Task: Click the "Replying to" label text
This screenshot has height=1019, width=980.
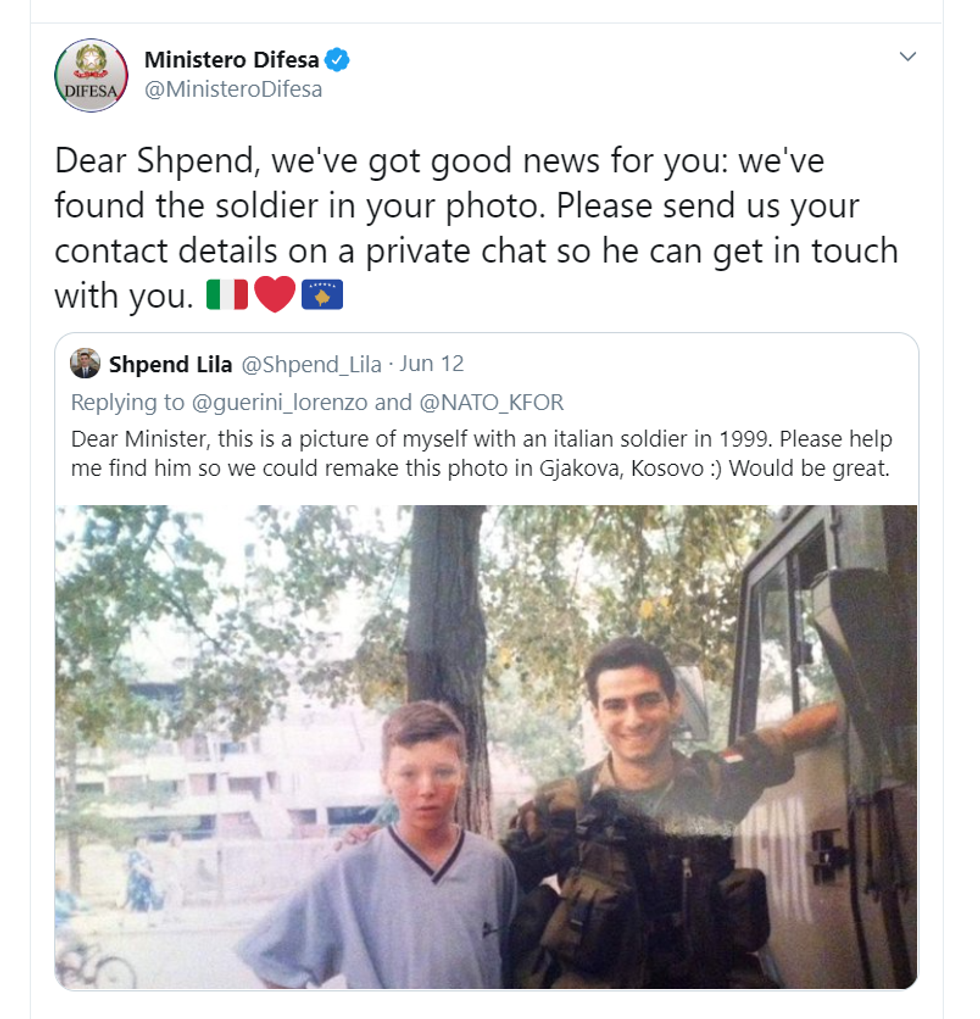Action: click(x=127, y=402)
